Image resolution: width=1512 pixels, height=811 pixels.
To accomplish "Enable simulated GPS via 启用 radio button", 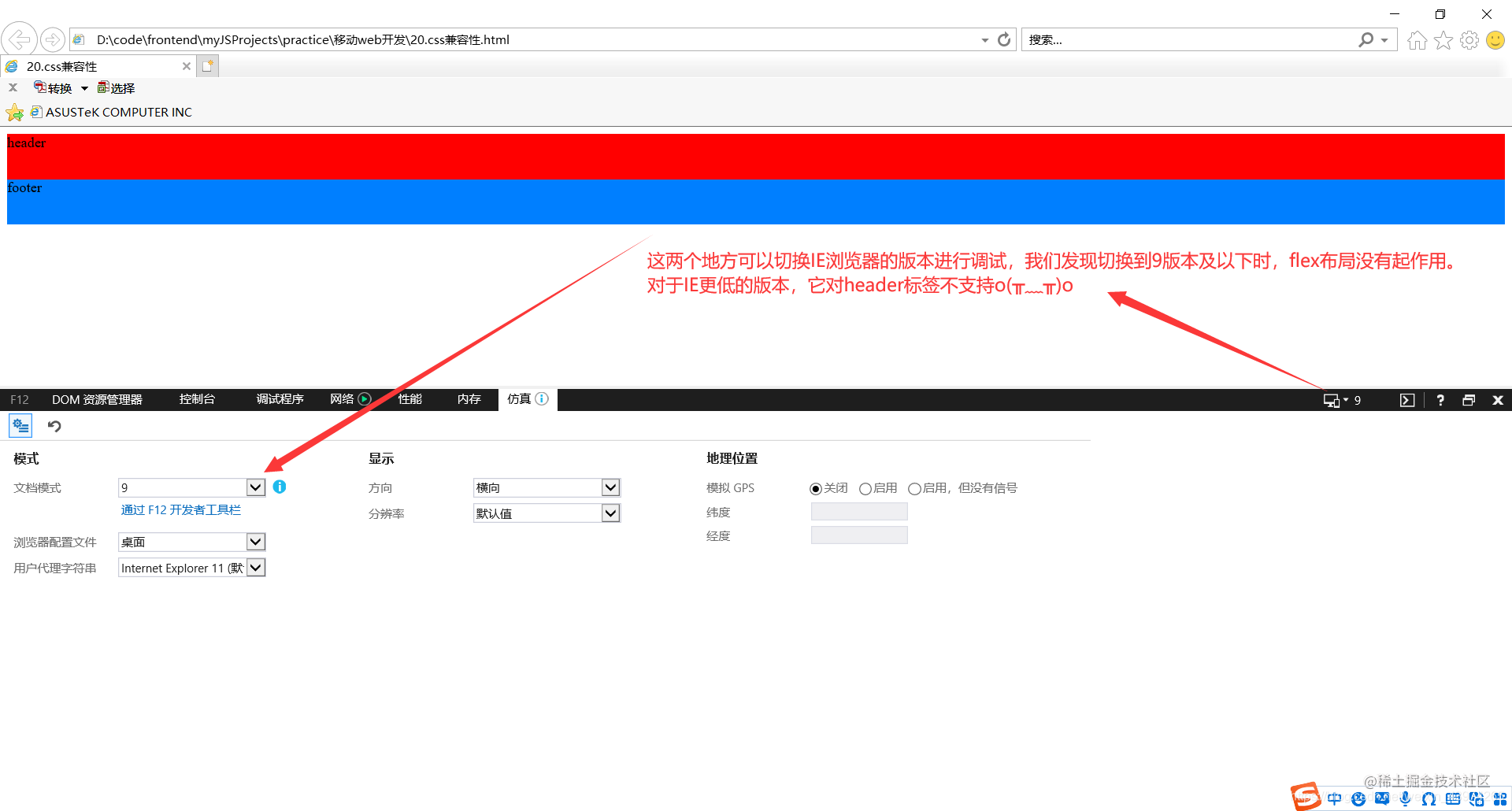I will [x=865, y=488].
